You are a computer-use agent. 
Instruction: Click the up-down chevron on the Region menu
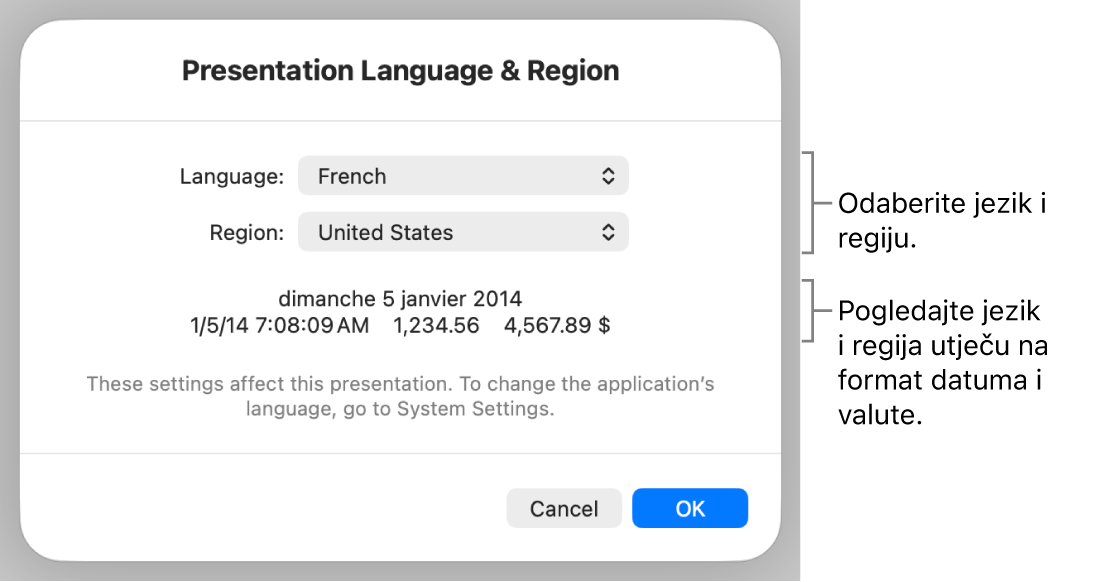(608, 233)
